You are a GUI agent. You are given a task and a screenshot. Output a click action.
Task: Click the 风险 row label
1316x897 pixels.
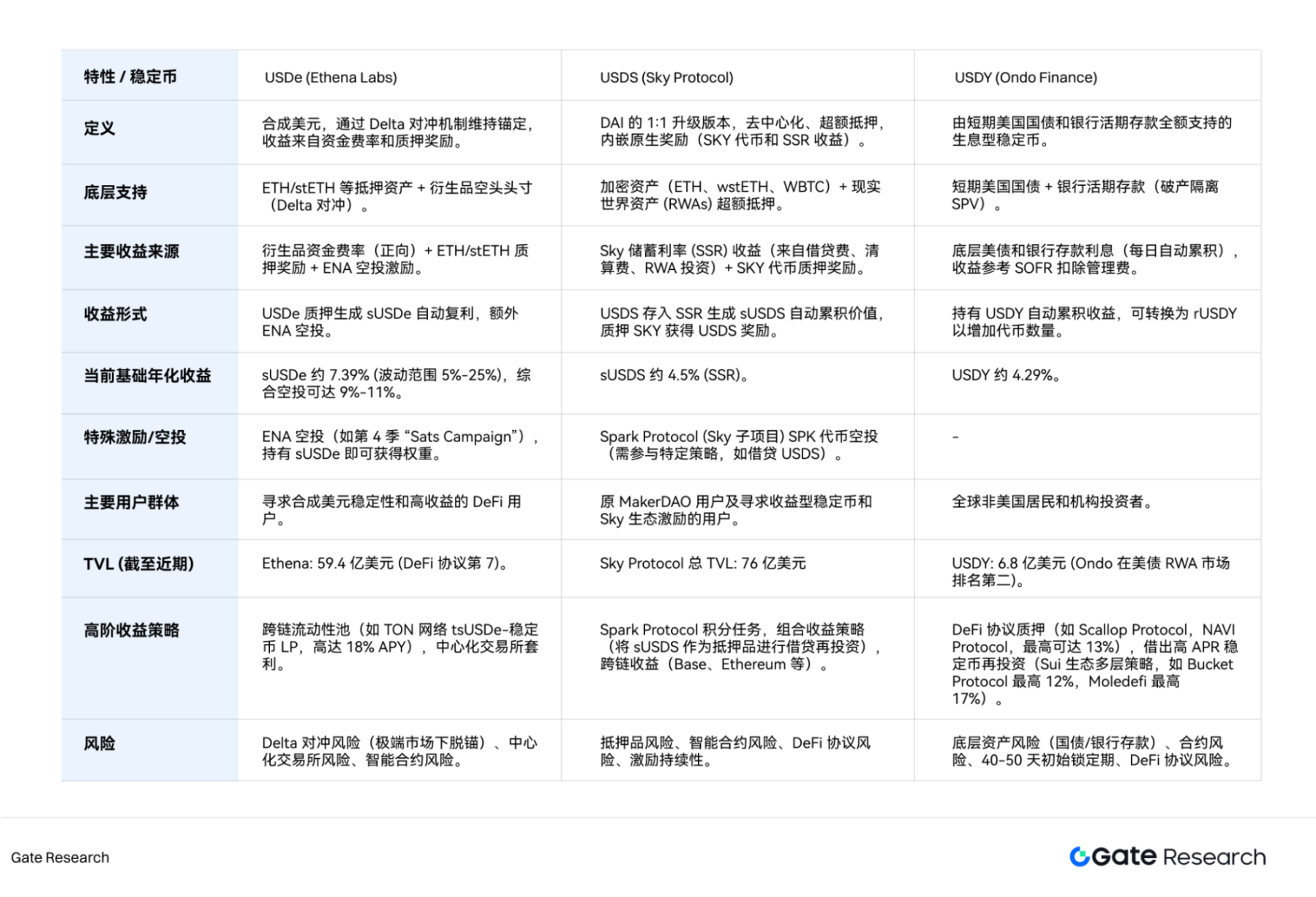[99, 744]
